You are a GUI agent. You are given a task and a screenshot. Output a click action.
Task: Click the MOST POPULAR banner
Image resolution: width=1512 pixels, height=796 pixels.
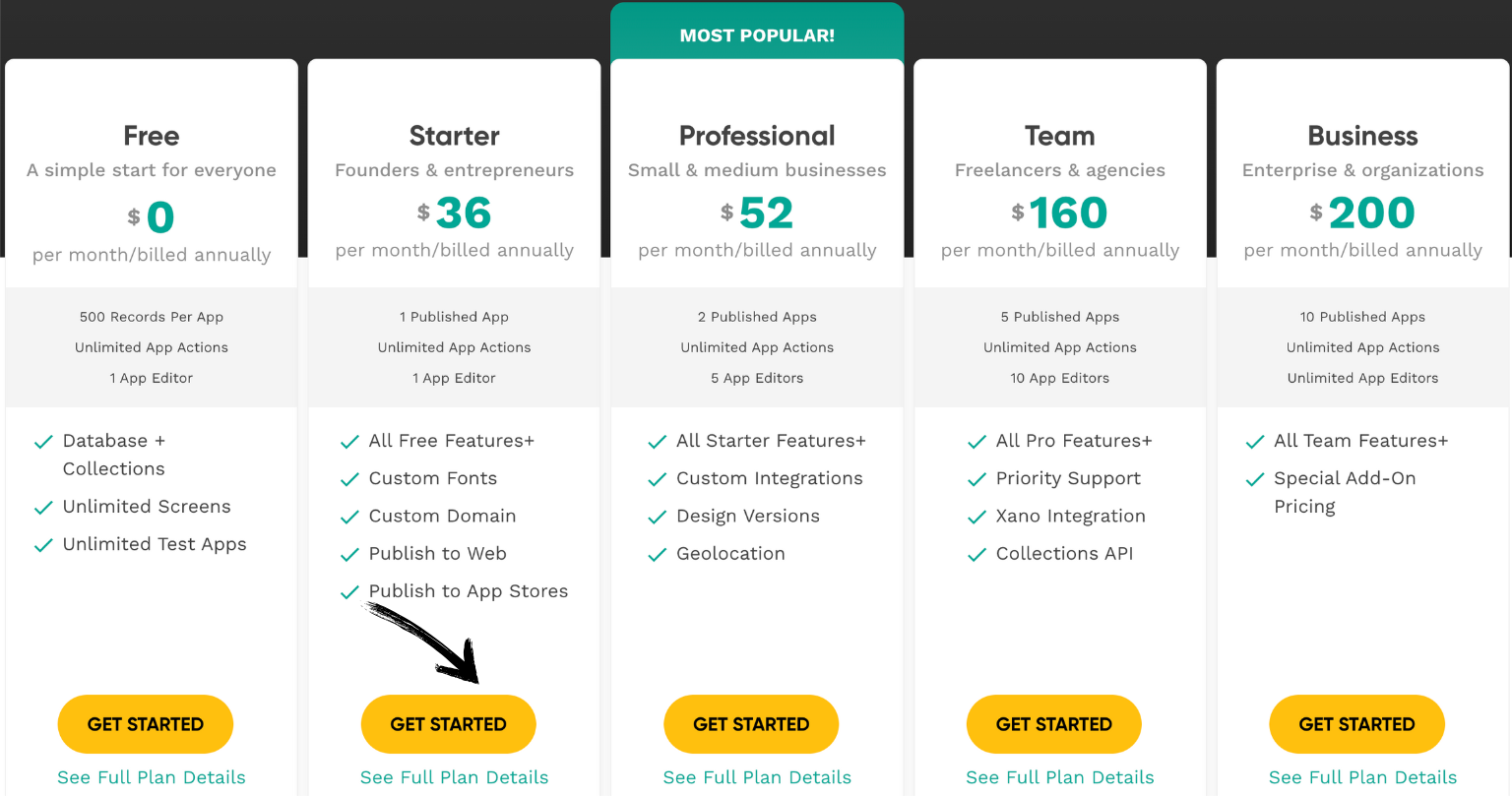pos(756,34)
